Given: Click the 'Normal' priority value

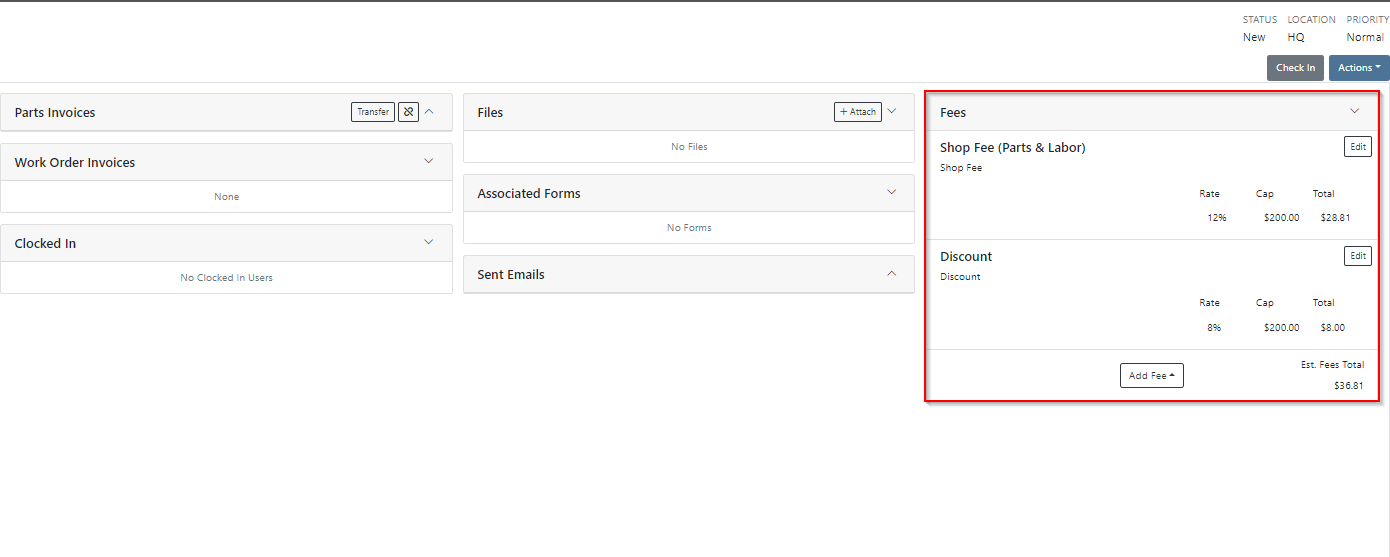Looking at the screenshot, I should coord(1365,37).
